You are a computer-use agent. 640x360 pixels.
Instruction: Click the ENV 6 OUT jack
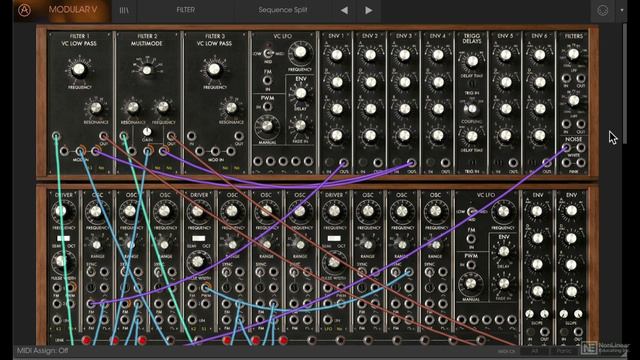click(547, 163)
